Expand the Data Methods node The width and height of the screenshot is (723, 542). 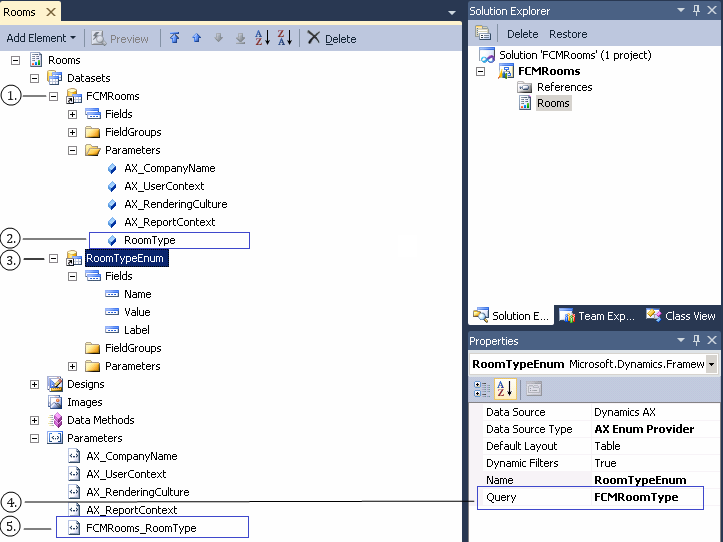pos(35,420)
